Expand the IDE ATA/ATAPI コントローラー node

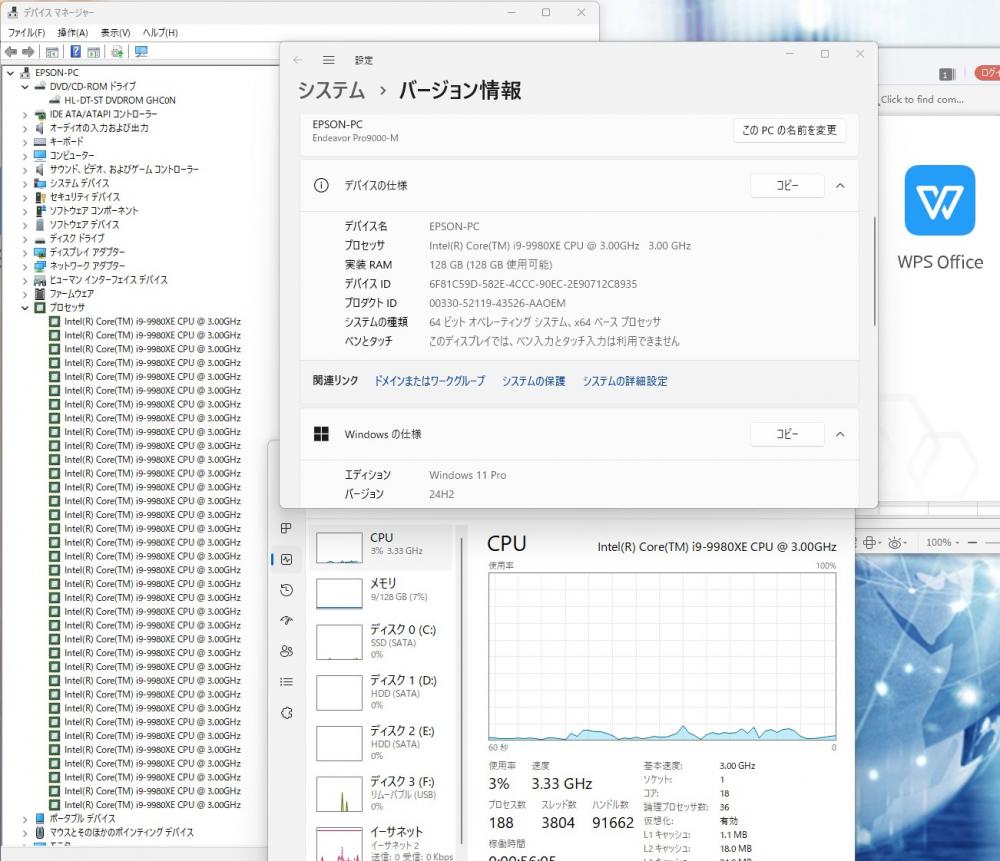pos(25,114)
